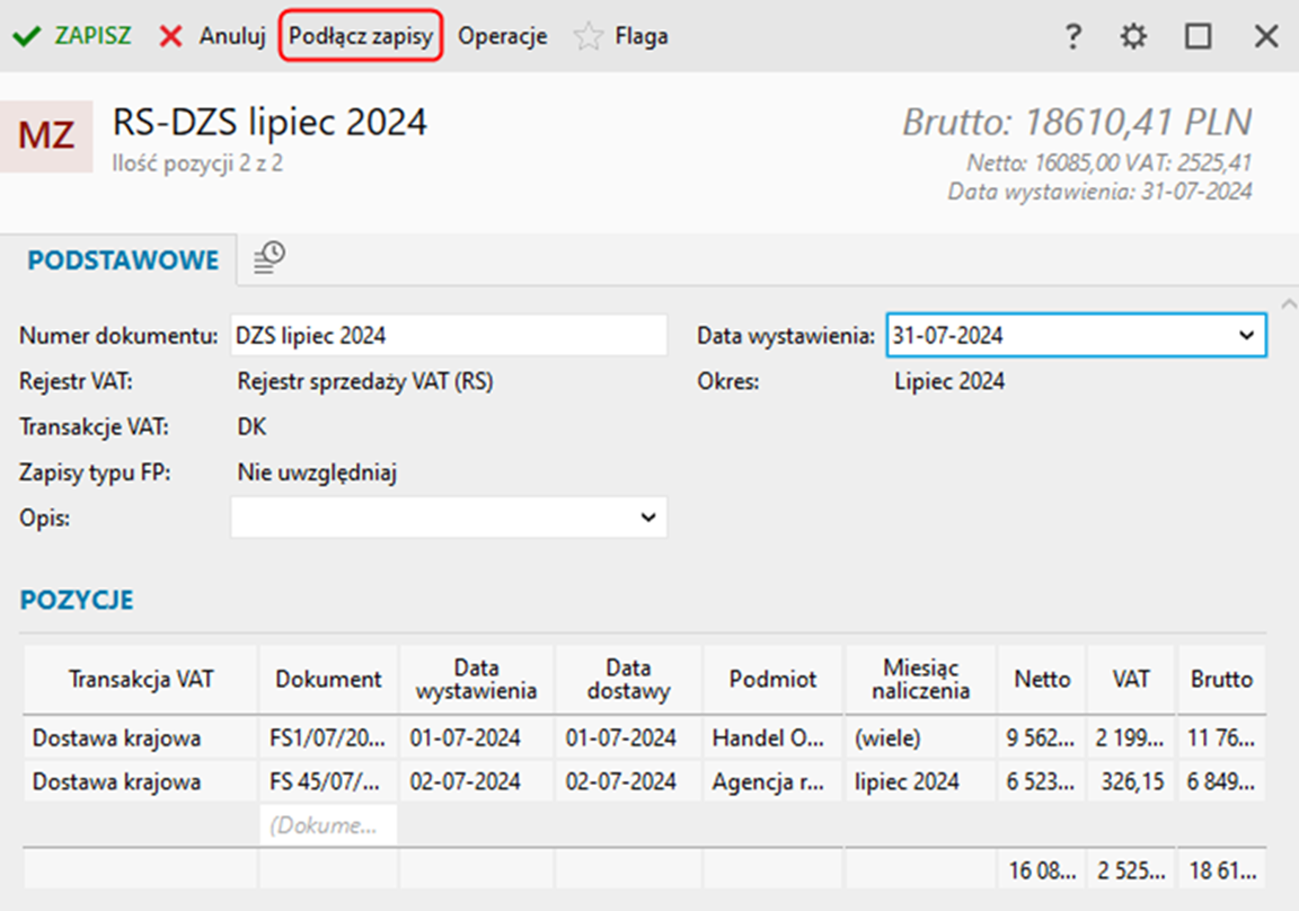Image resolution: width=1299 pixels, height=911 pixels.
Task: Edit the Numer dokumentu field
Action: pos(449,336)
